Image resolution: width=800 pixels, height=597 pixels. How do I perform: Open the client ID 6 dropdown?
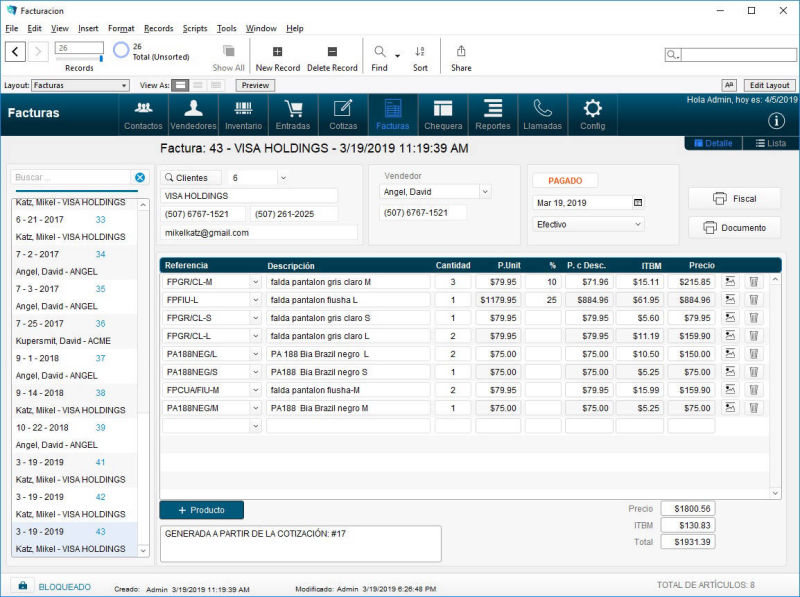(283, 178)
